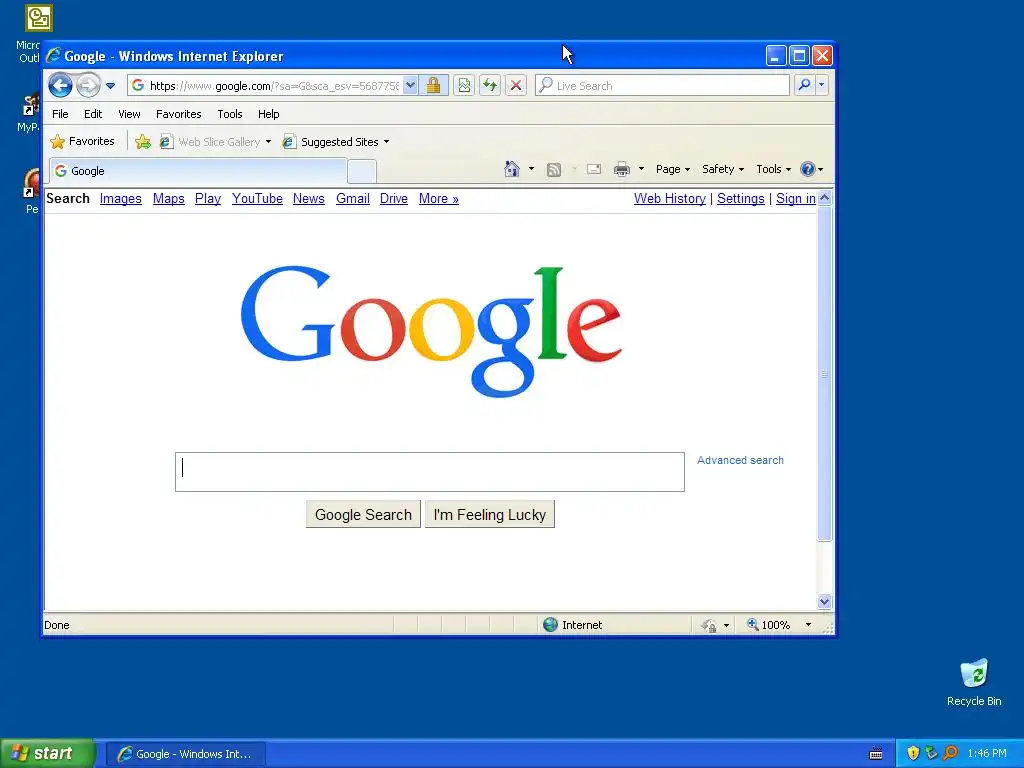Click the yellow security shield tray icon
The image size is (1024, 768).
(913, 754)
